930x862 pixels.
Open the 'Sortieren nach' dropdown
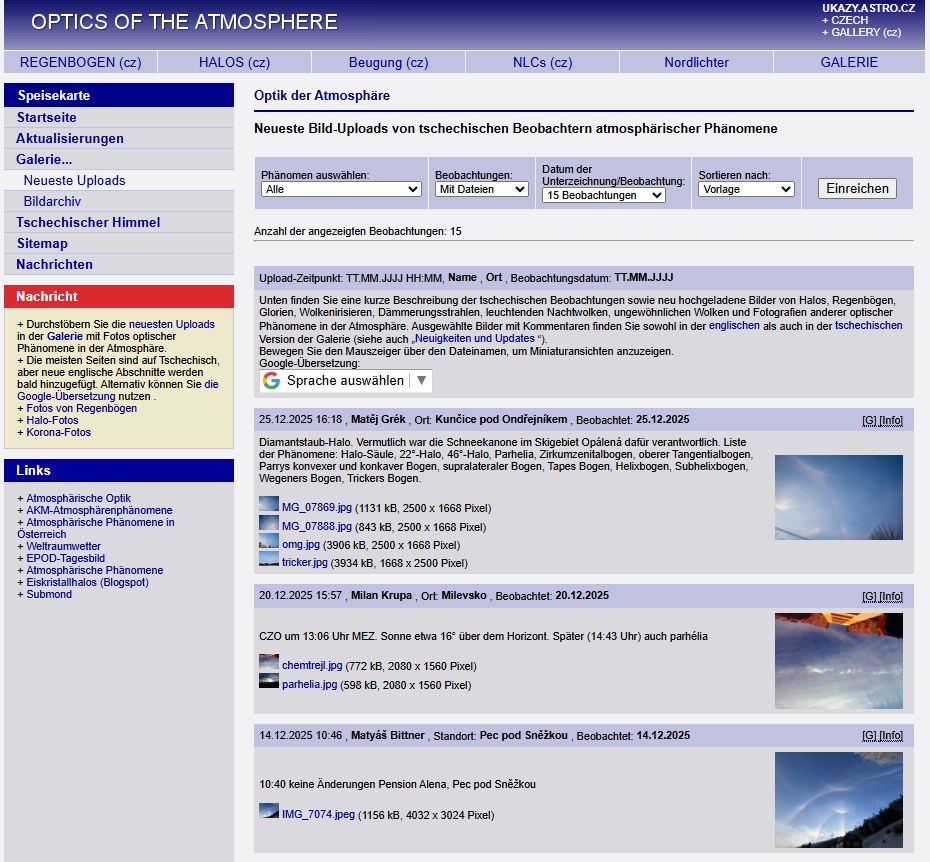[x=746, y=189]
